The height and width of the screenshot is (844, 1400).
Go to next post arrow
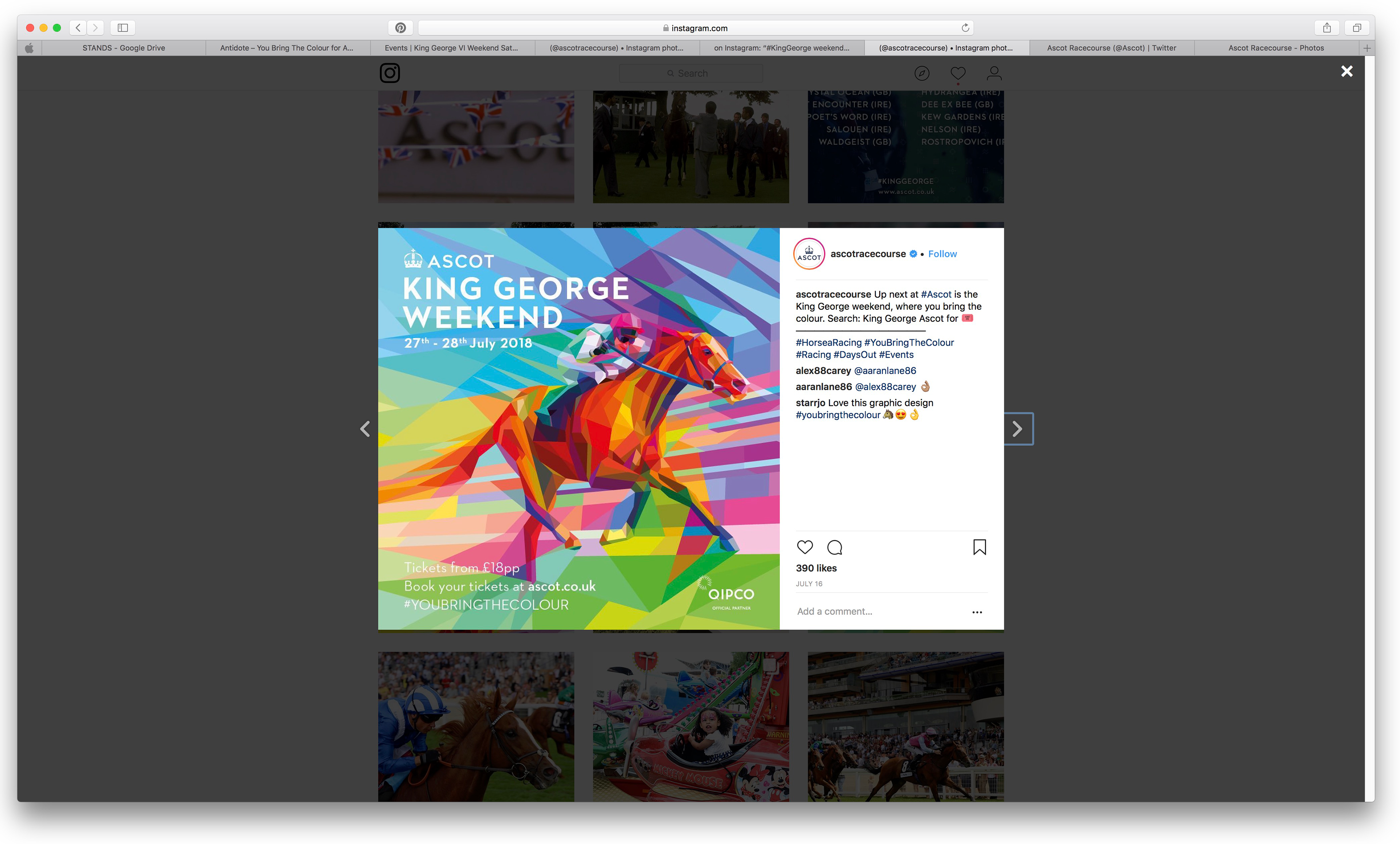click(x=1018, y=429)
